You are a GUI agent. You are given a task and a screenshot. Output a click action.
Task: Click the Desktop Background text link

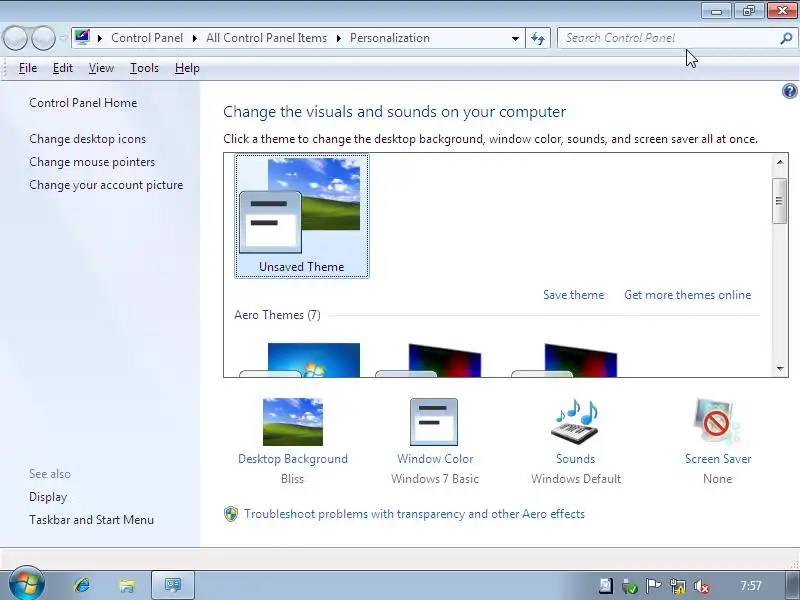point(293,459)
